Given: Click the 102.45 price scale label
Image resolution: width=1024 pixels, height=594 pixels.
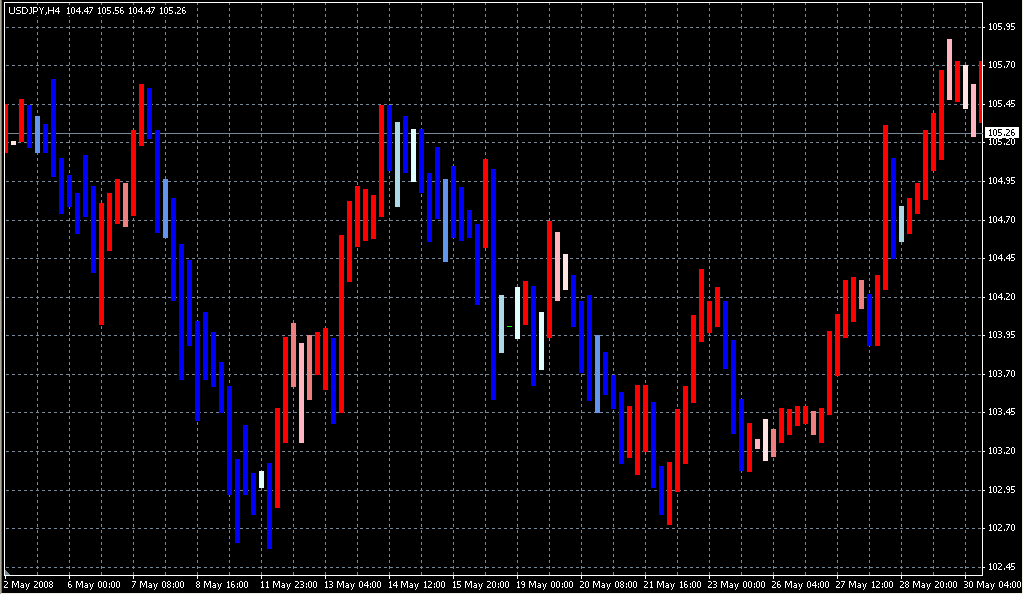Looking at the screenshot, I should click(1002, 567).
